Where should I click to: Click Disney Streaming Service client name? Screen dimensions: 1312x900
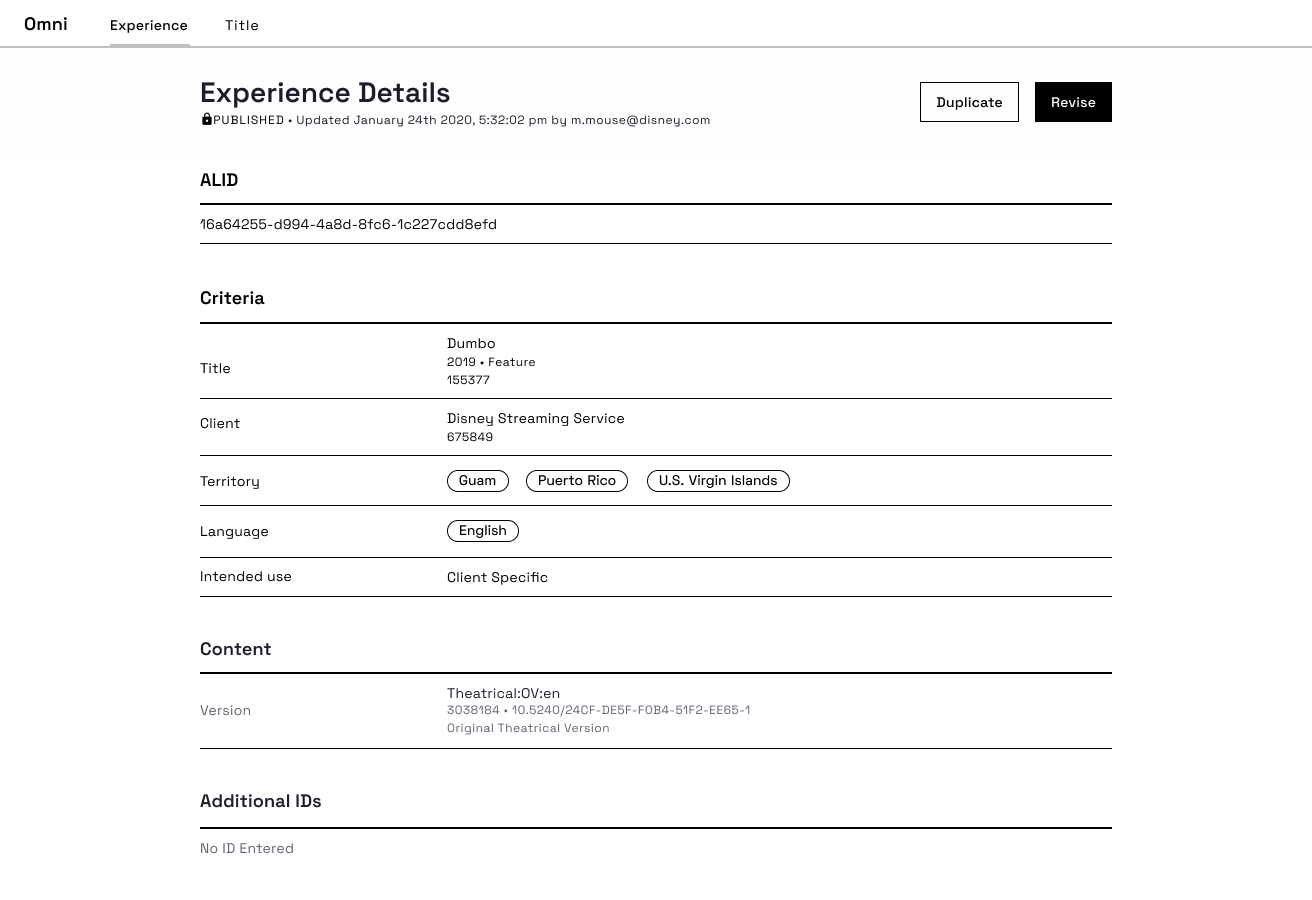[535, 418]
